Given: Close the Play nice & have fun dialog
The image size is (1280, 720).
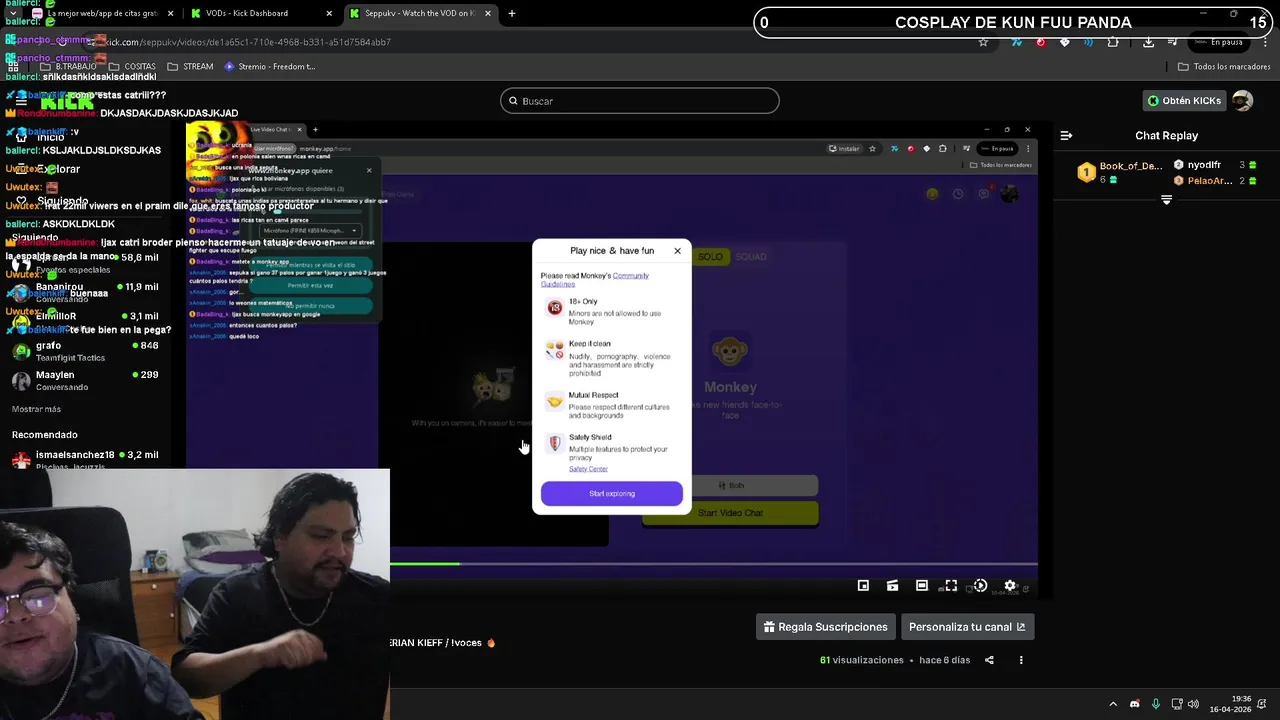Looking at the screenshot, I should (677, 251).
